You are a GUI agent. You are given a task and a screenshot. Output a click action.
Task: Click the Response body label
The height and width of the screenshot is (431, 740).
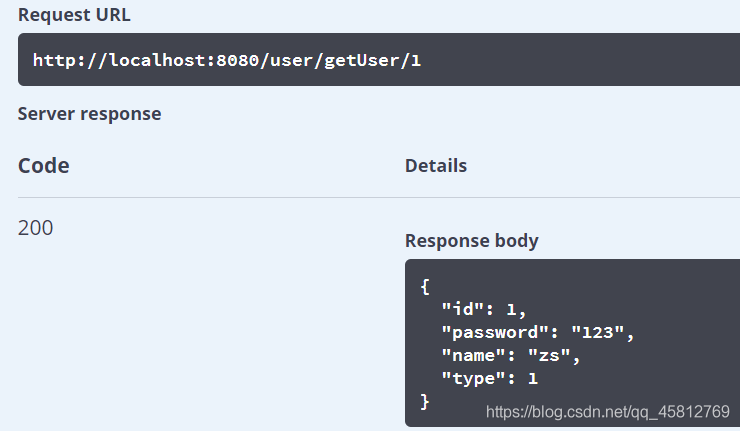[472, 241]
